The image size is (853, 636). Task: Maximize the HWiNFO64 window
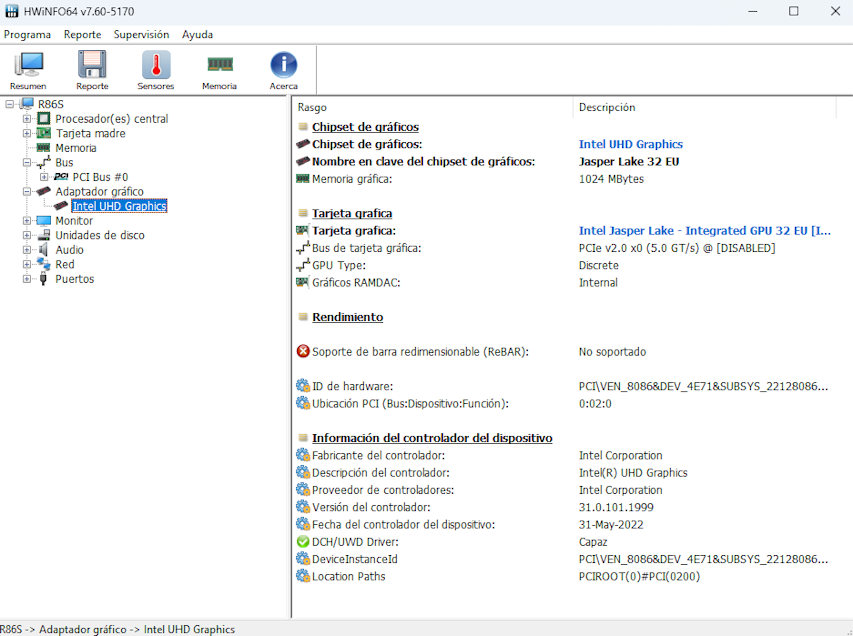(x=794, y=11)
